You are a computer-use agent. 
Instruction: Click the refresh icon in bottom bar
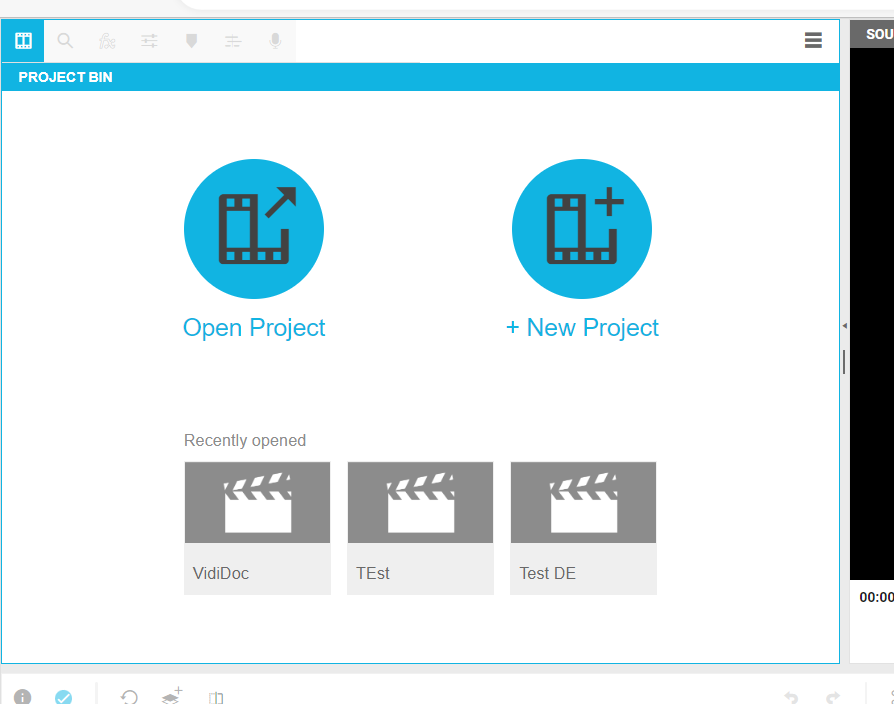129,696
